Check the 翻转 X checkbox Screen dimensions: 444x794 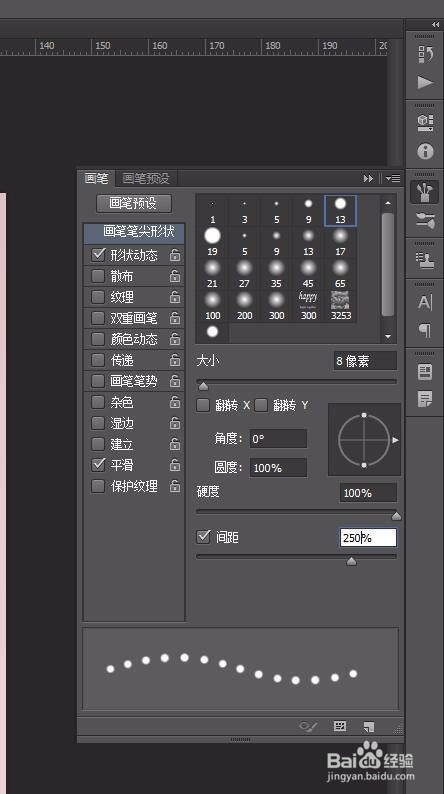(x=203, y=405)
